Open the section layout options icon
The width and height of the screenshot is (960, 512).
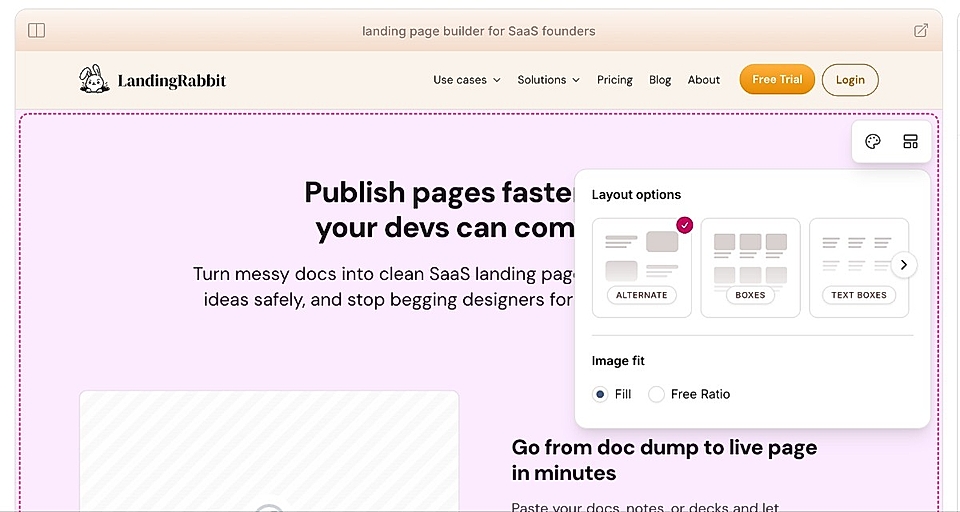pyautogui.click(x=910, y=141)
